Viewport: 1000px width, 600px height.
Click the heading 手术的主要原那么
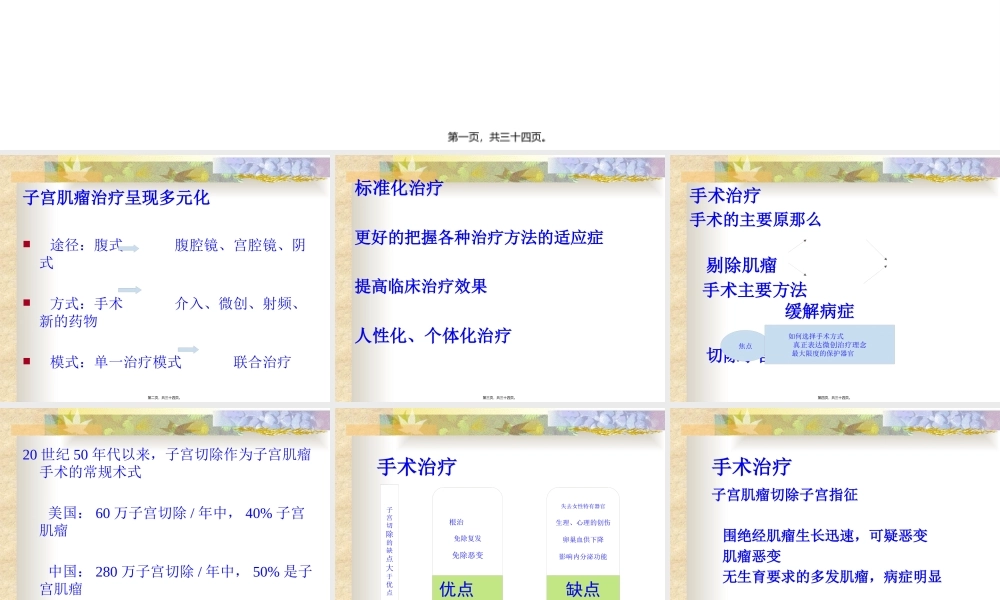pos(754,220)
